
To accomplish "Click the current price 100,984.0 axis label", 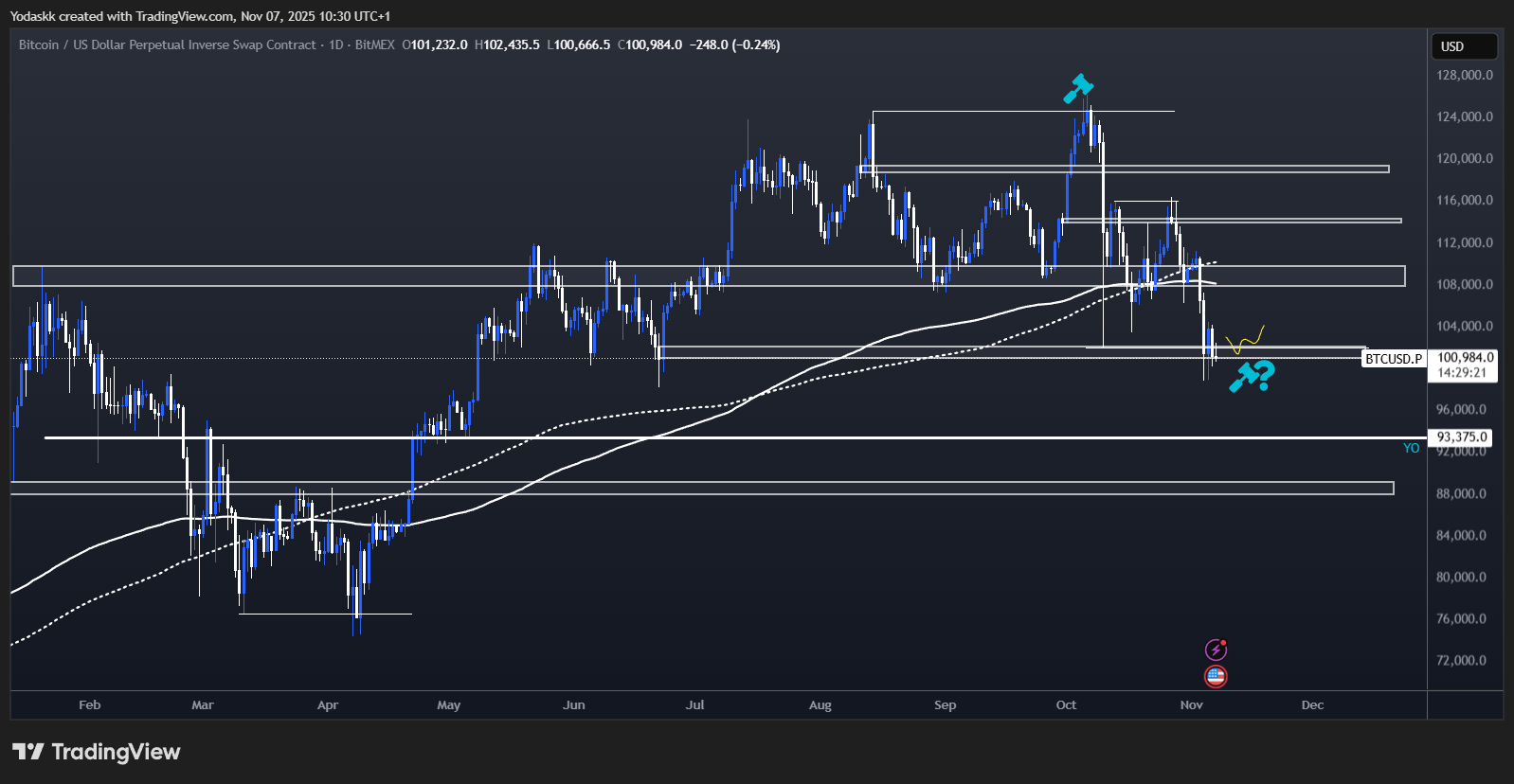I will 1465,358.
